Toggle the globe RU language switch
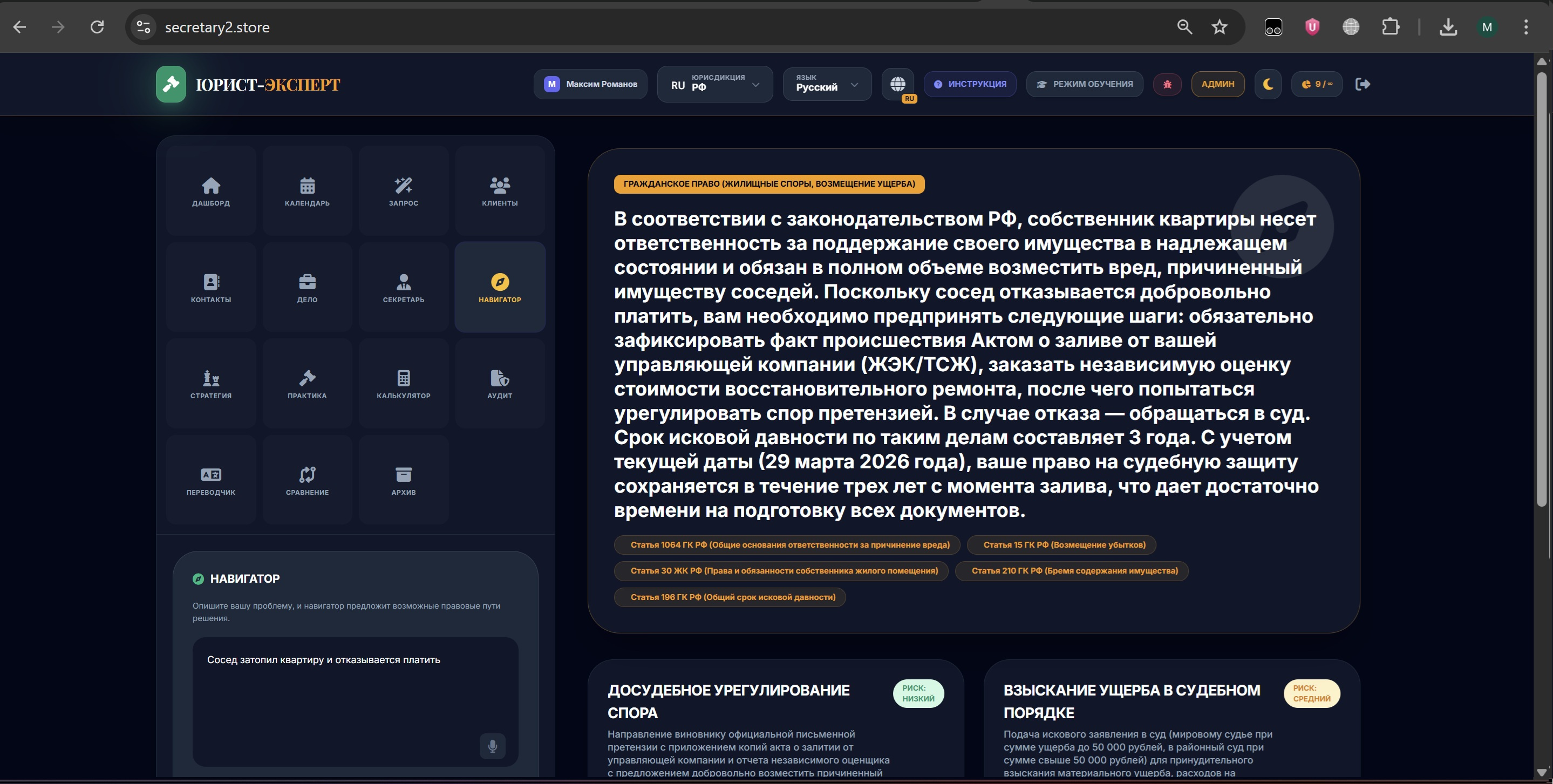 [898, 84]
